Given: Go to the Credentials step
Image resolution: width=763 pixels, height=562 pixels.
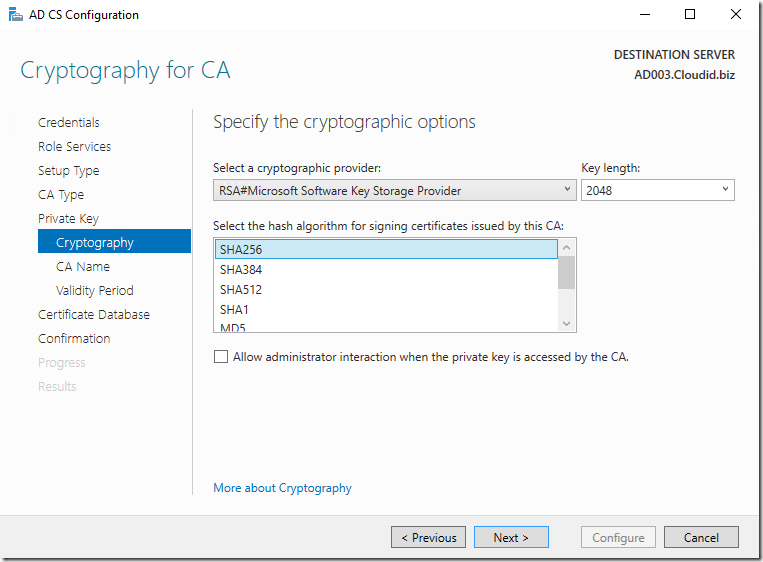Looking at the screenshot, I should tap(69, 123).
